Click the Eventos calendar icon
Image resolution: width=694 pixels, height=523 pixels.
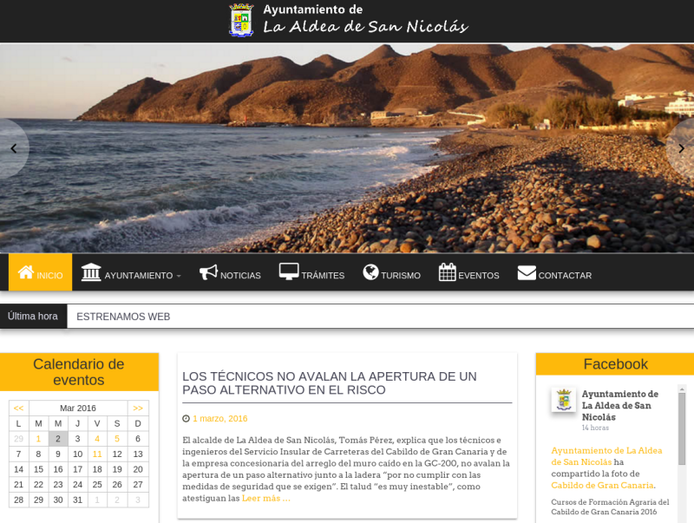(x=447, y=272)
